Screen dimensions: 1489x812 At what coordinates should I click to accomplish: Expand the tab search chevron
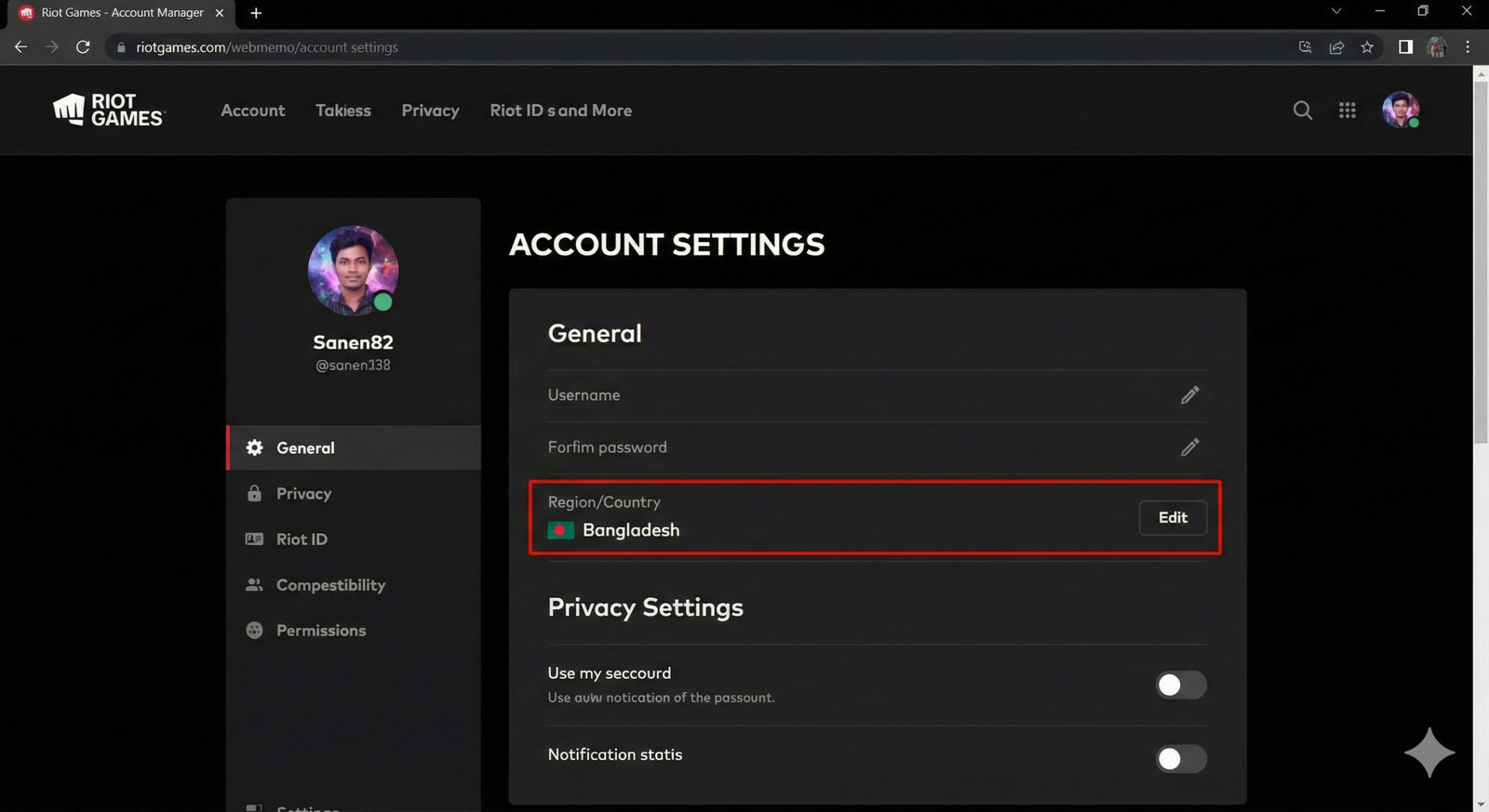[1335, 12]
